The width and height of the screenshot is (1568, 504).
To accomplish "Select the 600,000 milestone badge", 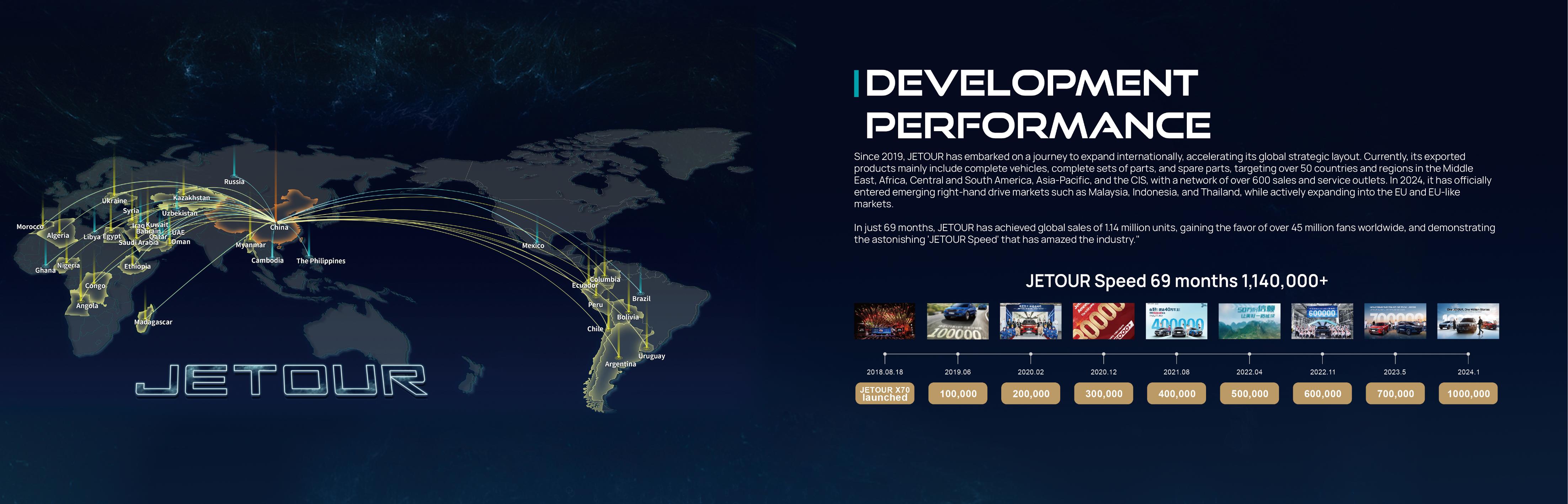I will [1322, 393].
